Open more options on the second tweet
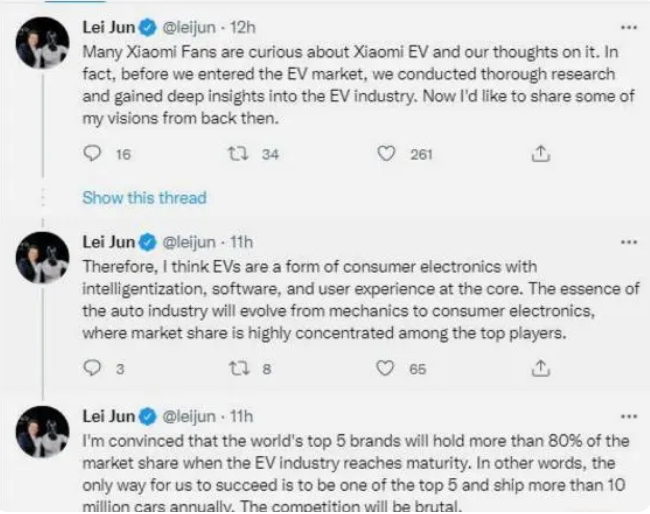Image resolution: width=650 pixels, height=514 pixels. coord(629,242)
